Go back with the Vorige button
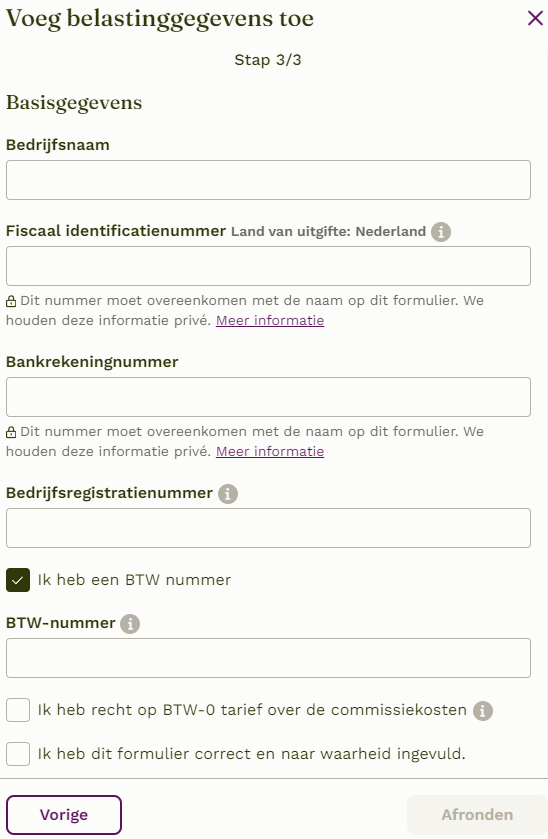 click(64, 815)
